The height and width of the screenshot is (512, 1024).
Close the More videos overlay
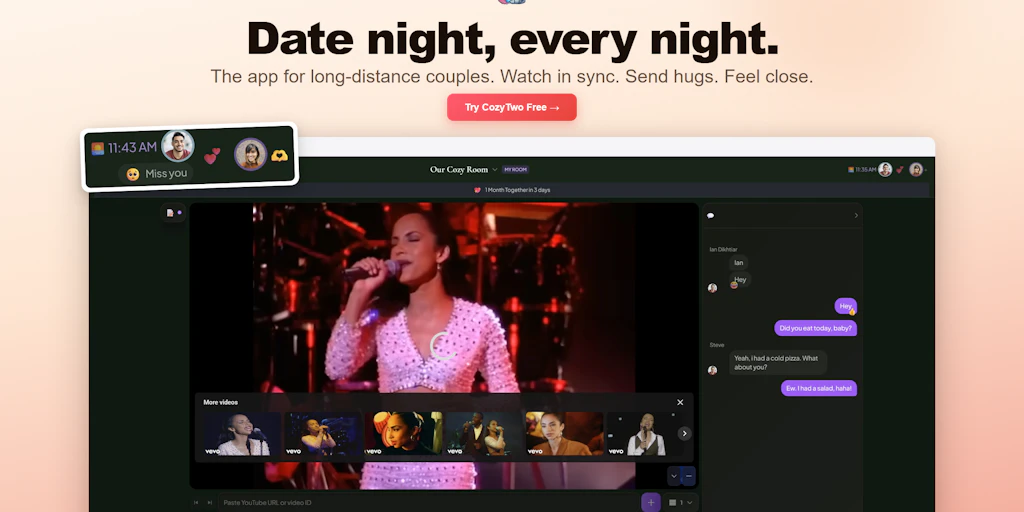coord(680,402)
